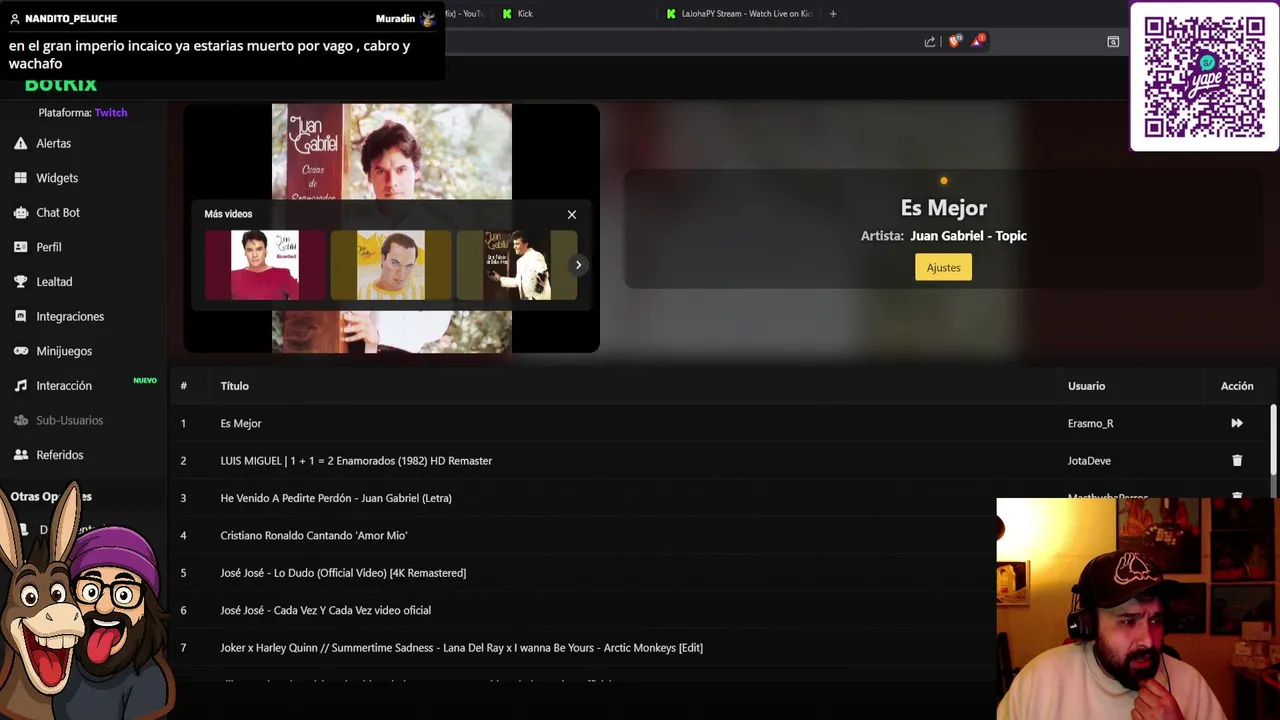Image resolution: width=1280 pixels, height=720 pixels.
Task: Click the Título column header
Action: point(234,386)
